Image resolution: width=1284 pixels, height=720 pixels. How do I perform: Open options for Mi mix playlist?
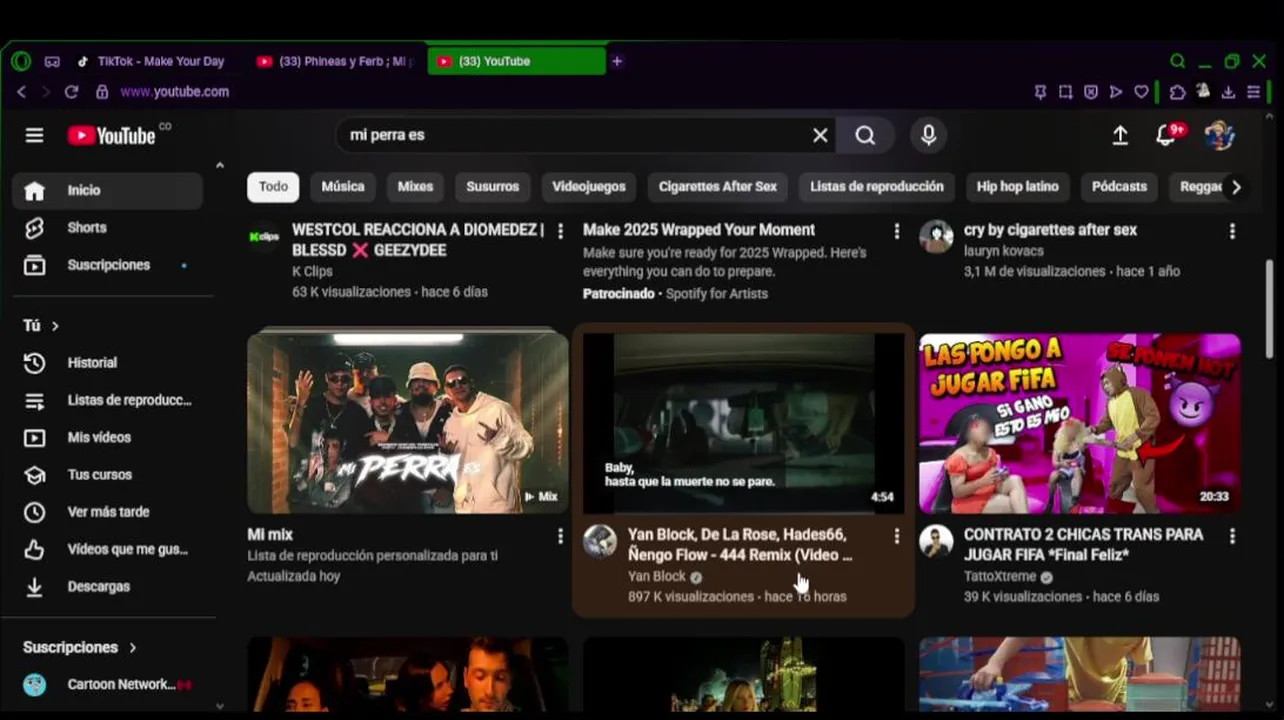click(560, 536)
